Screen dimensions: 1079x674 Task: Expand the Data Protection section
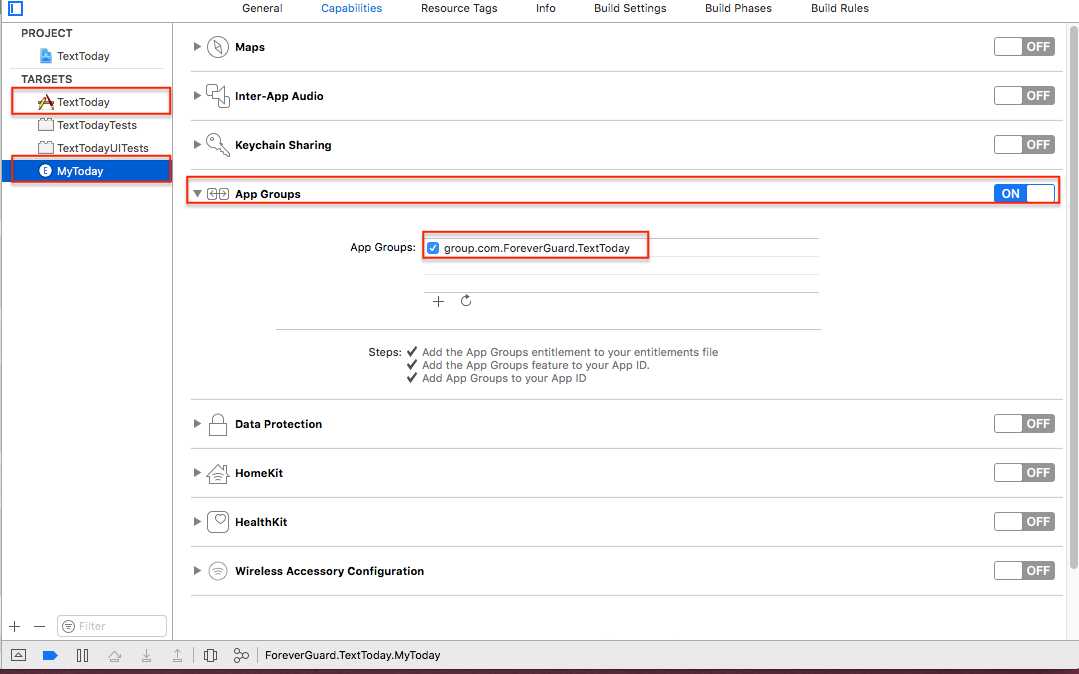197,424
